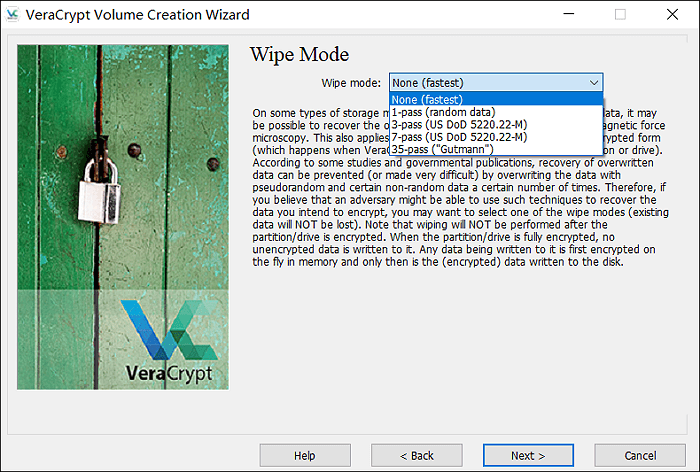Choose the 1-pass (random data) option

[496, 112]
